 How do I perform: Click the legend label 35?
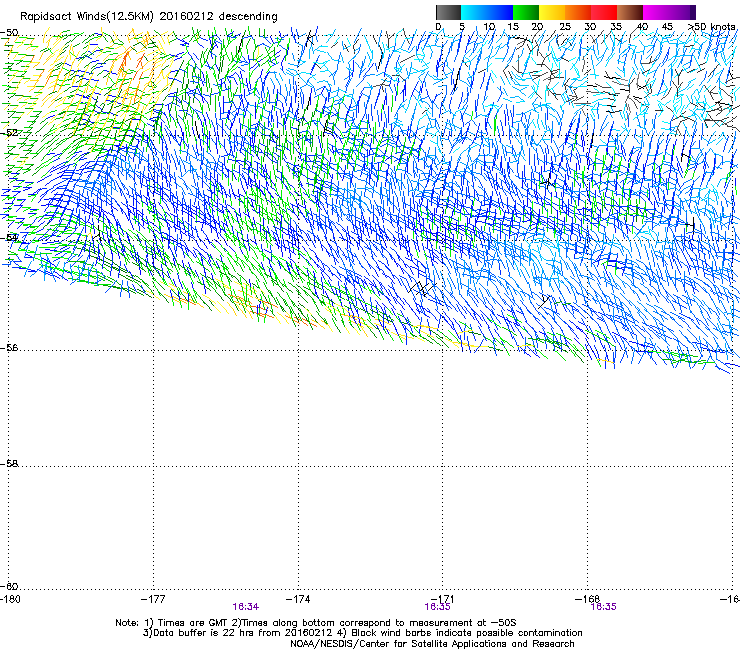(616, 27)
